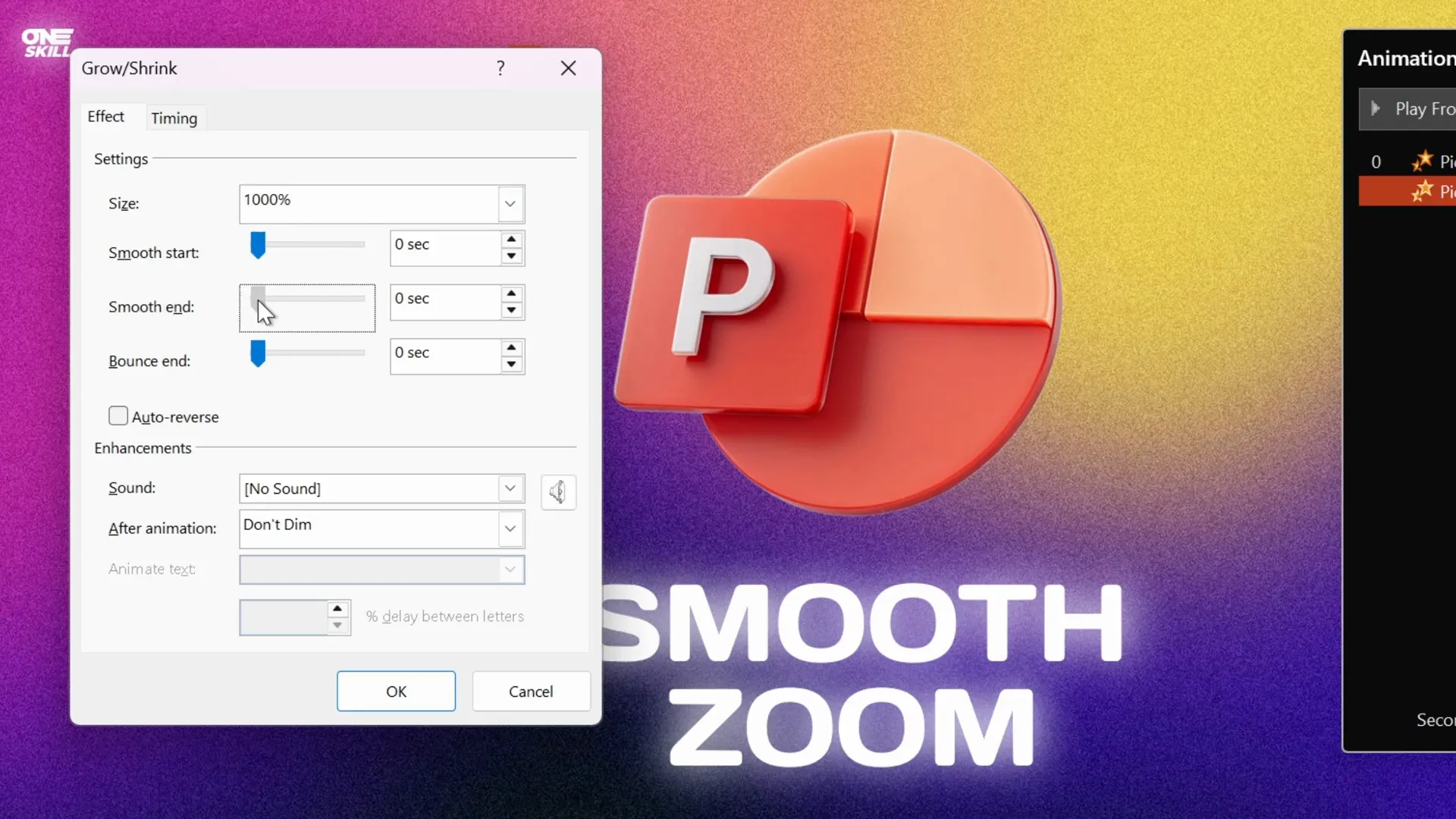This screenshot has width=1456, height=819.
Task: Confirm with the OK button
Action: pos(396,691)
